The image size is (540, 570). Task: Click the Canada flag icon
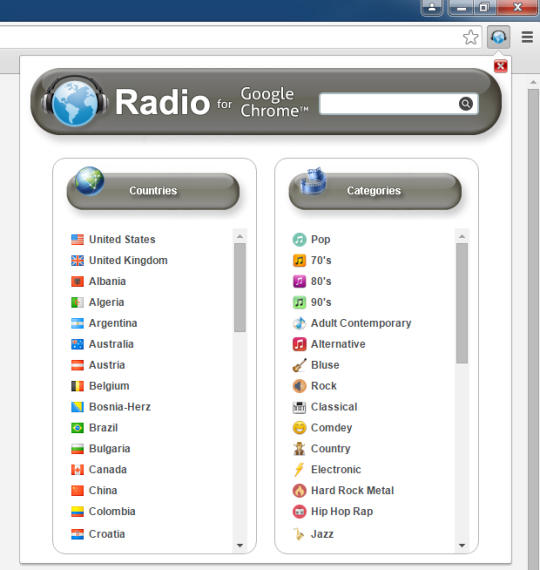click(77, 470)
